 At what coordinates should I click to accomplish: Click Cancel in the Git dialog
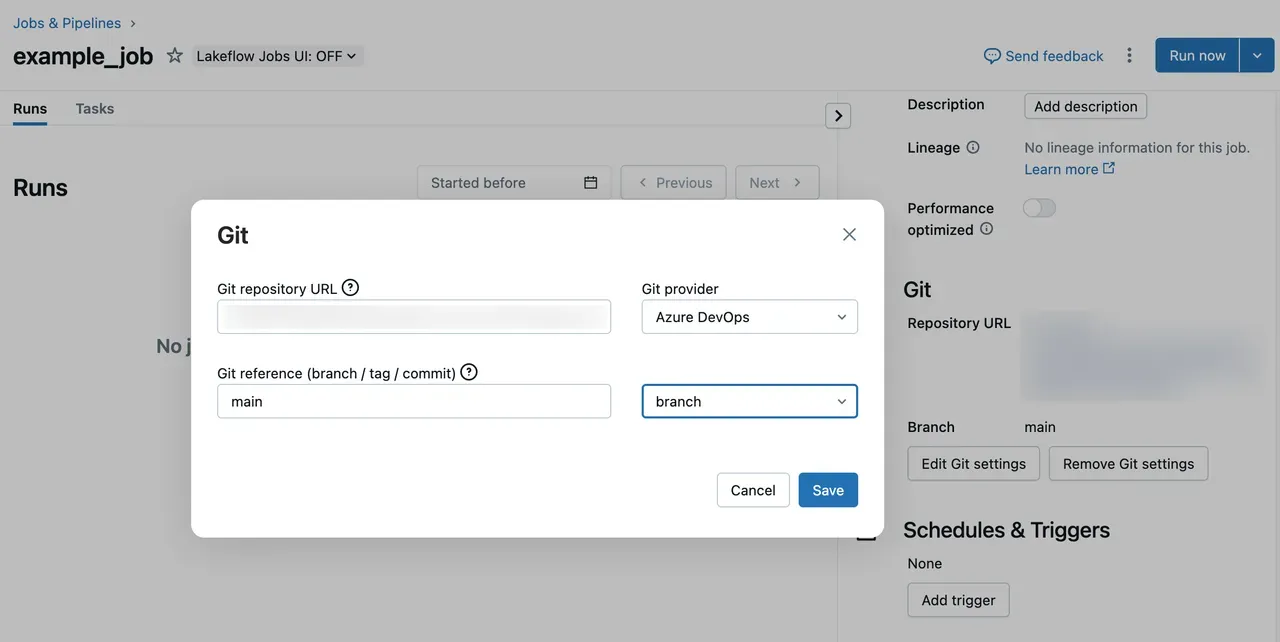point(753,490)
